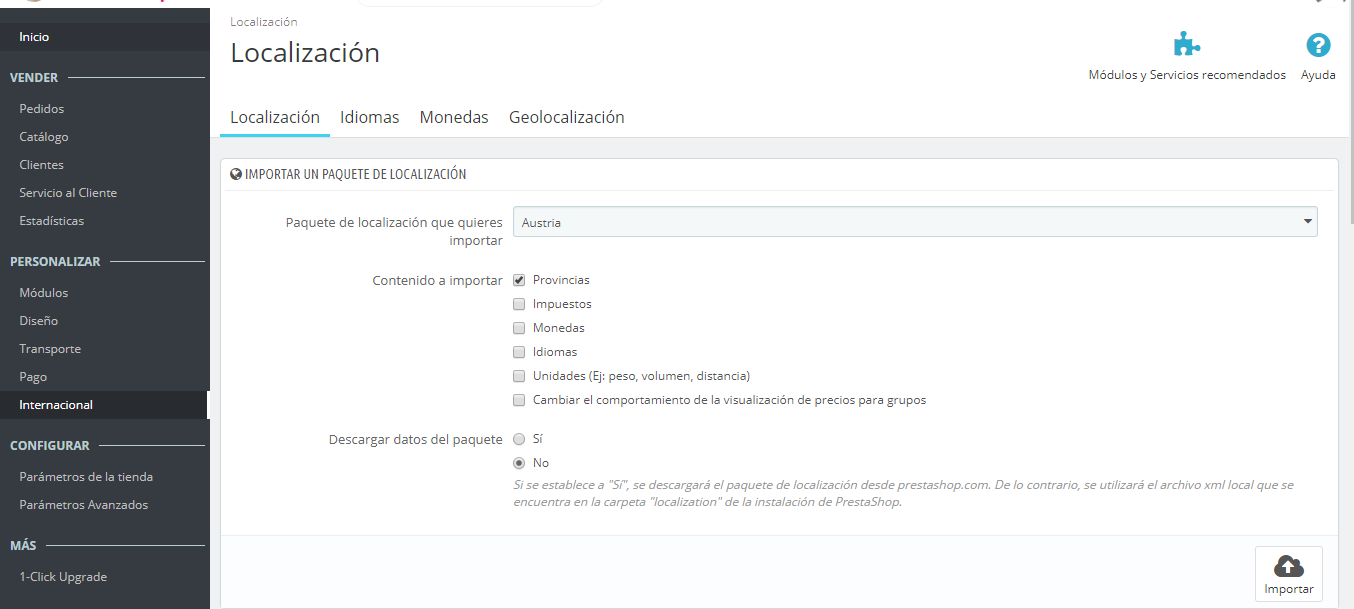
Task: Tick the Monedas checkbox
Action: pos(519,328)
